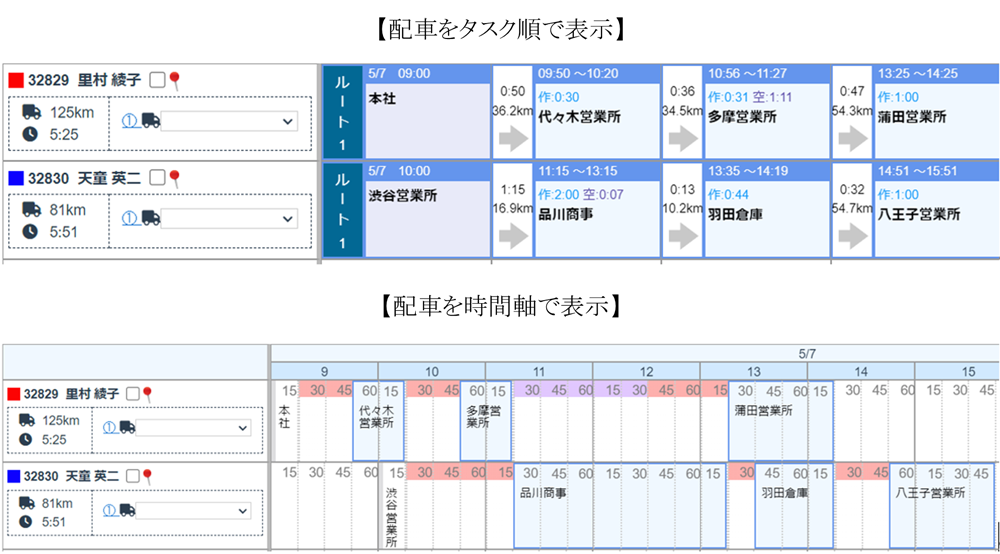This screenshot has width=1000, height=554.
Task: Click the vehicle icon before 里村 綾子's dropdown, time-axis view
Action: [128, 428]
